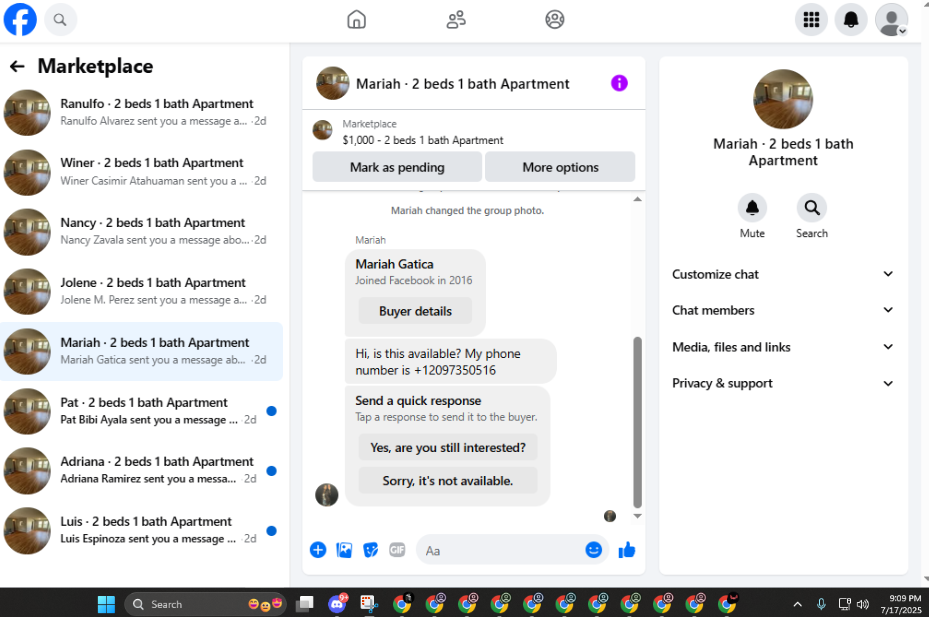Open the Friends icon in top bar

(x=456, y=20)
